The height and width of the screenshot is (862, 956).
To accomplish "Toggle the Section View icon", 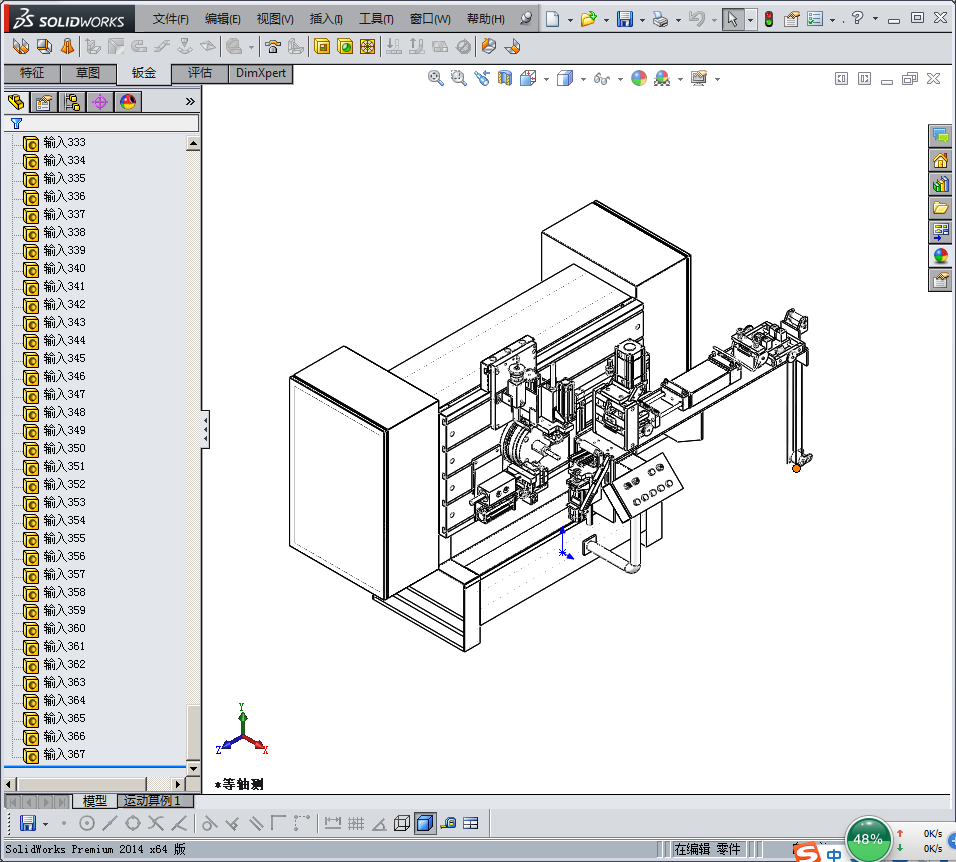I will tap(505, 78).
